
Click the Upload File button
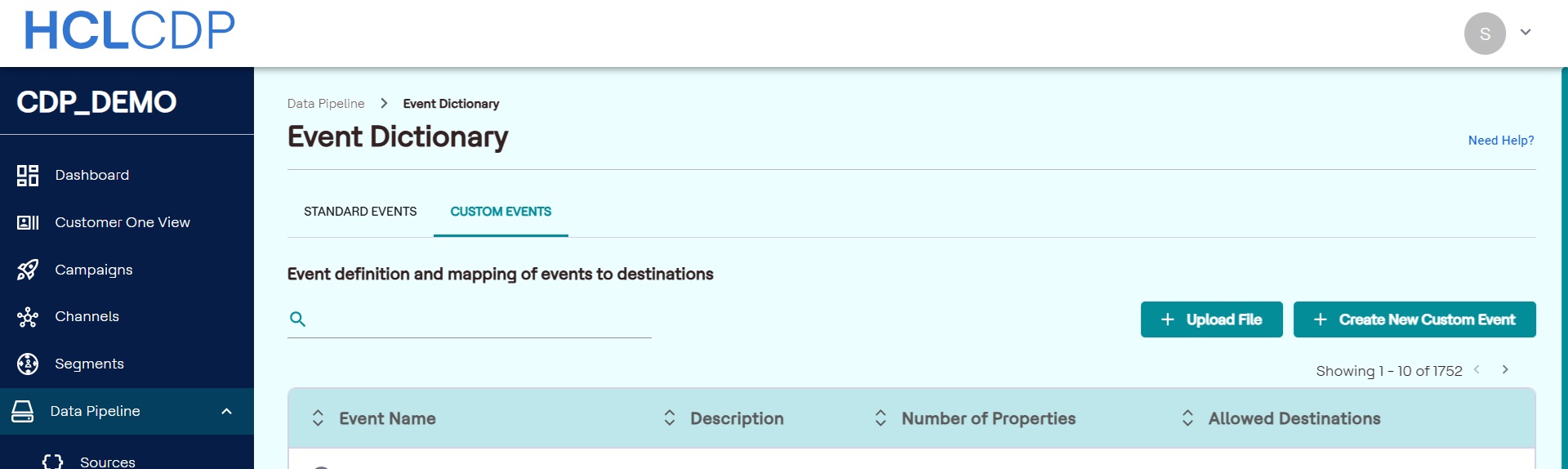click(1211, 319)
